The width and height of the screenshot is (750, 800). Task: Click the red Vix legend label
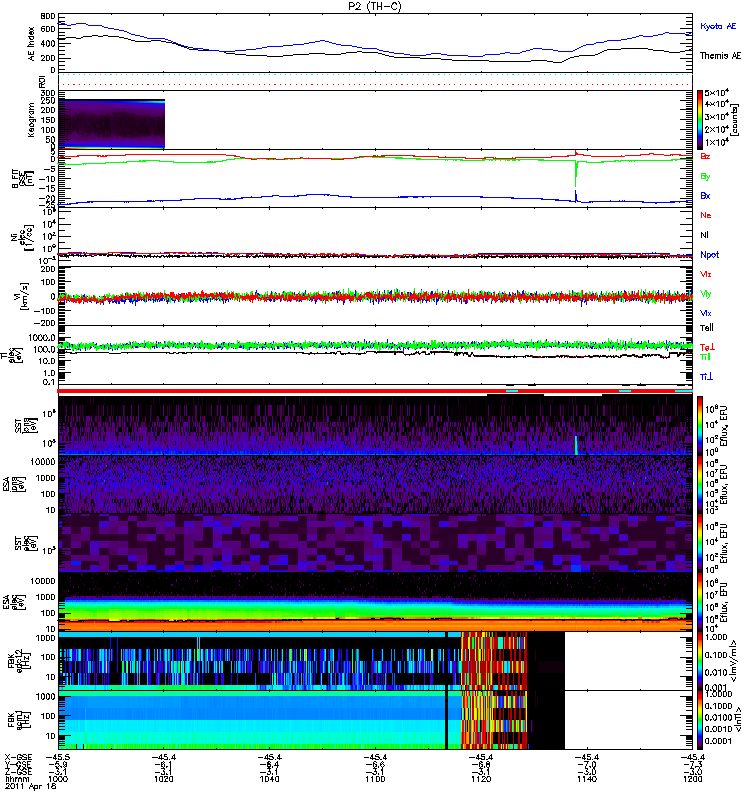click(705, 274)
